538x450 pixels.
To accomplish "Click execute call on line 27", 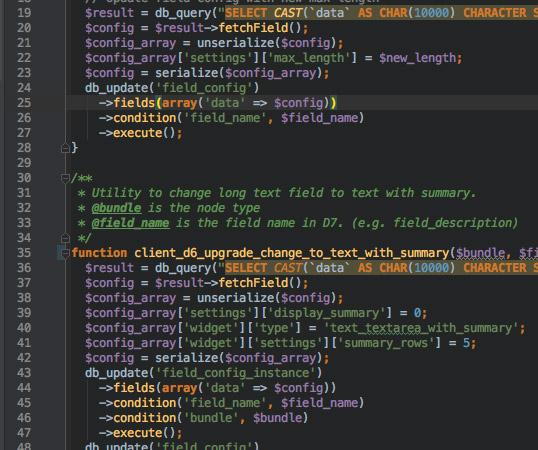I will (x=138, y=133).
